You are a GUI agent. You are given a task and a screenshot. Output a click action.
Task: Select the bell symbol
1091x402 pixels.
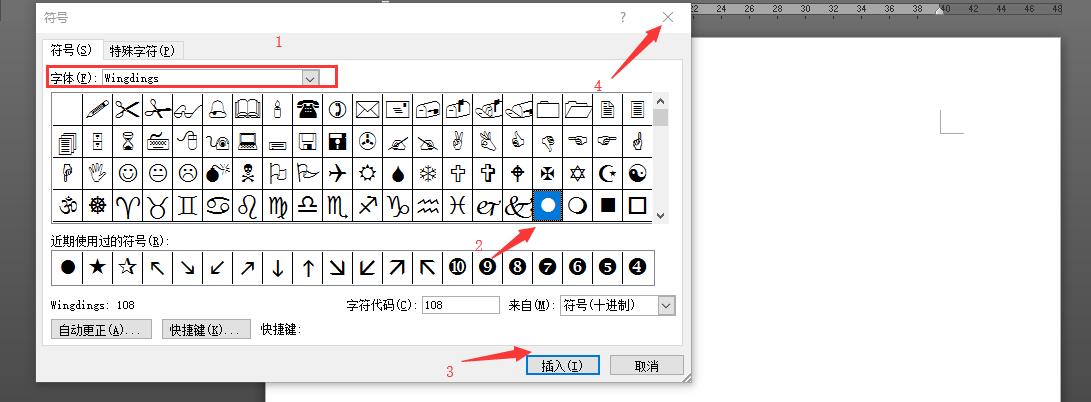(218, 109)
